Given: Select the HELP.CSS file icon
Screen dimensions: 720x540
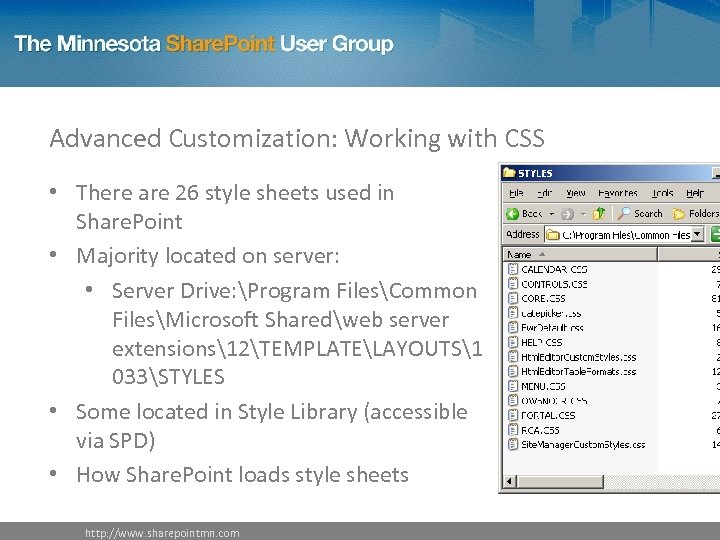Looking at the screenshot, I should coord(513,343).
